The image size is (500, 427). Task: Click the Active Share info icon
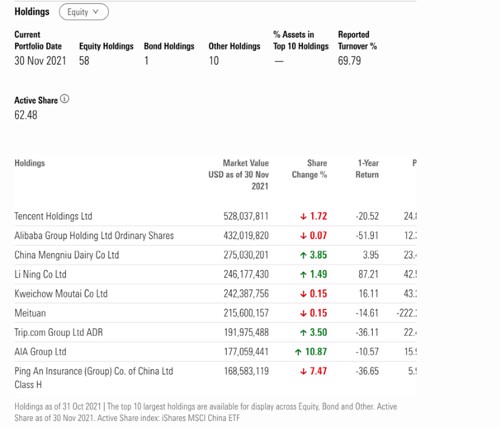click(65, 99)
